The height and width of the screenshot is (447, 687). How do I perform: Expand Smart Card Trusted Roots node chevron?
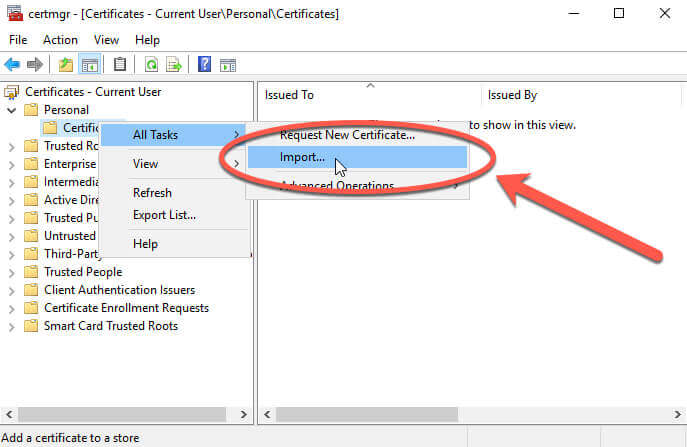(x=11, y=326)
